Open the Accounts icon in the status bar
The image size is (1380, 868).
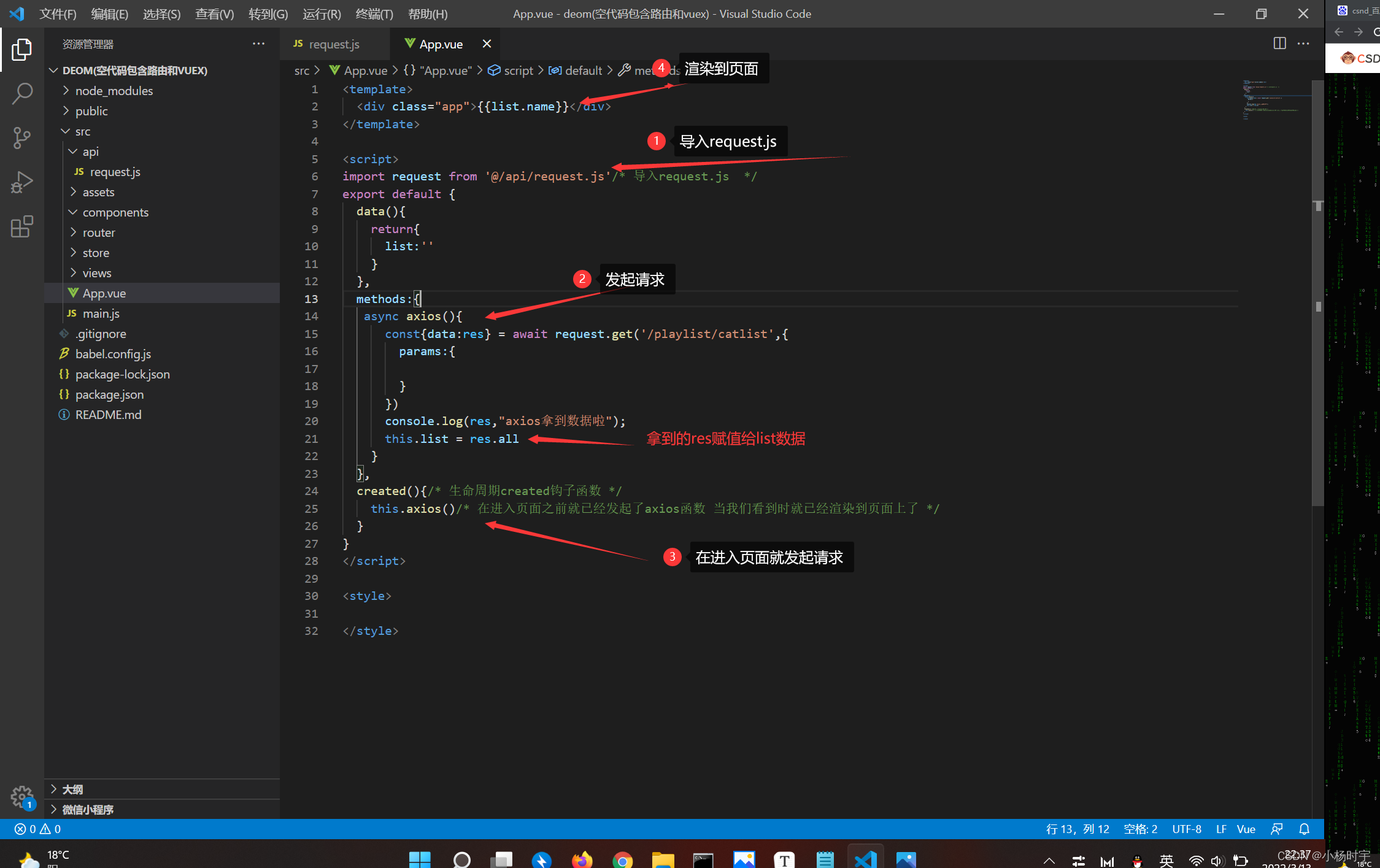(x=1277, y=829)
